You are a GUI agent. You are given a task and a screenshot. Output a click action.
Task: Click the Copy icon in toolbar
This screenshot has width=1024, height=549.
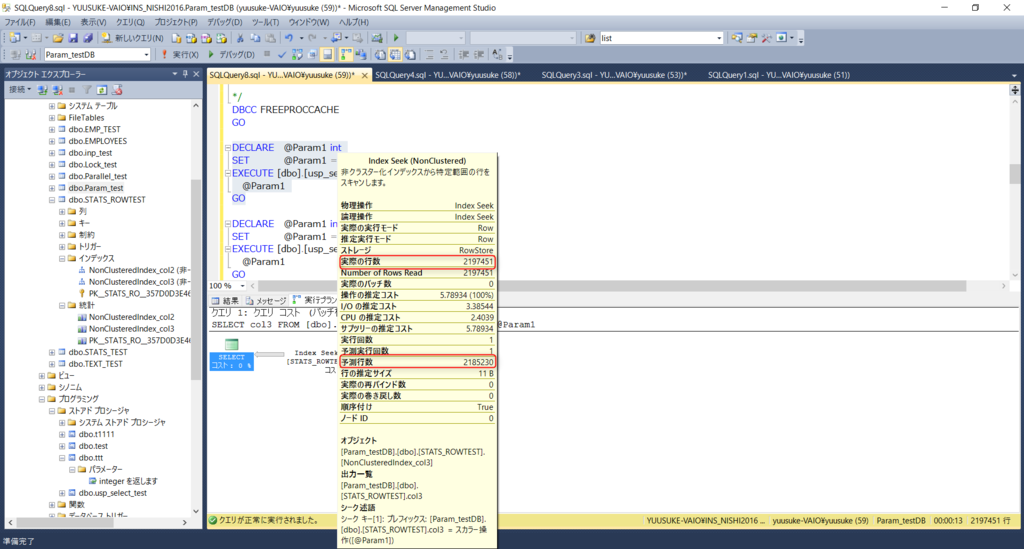pos(255,38)
